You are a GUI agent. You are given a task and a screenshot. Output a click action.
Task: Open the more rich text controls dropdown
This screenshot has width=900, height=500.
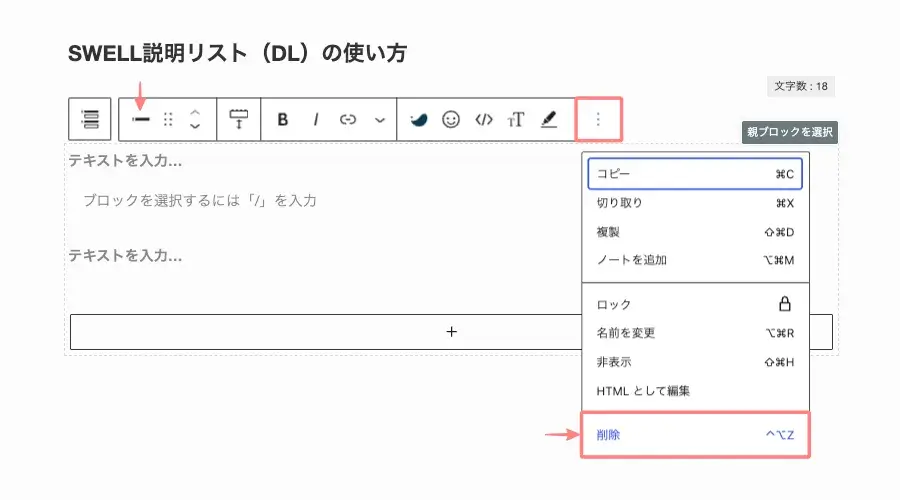click(x=379, y=120)
